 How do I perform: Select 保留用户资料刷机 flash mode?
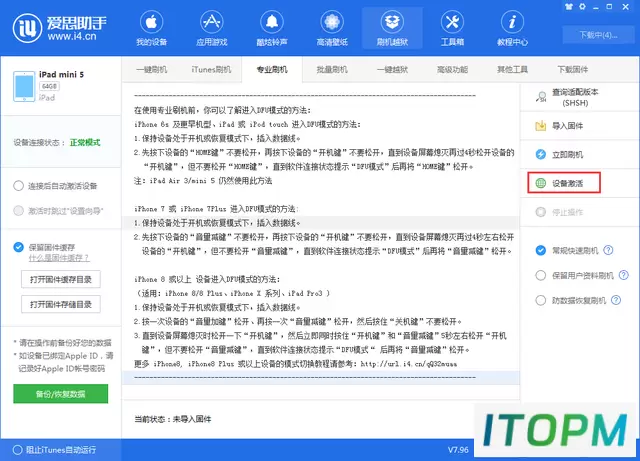click(x=540, y=275)
